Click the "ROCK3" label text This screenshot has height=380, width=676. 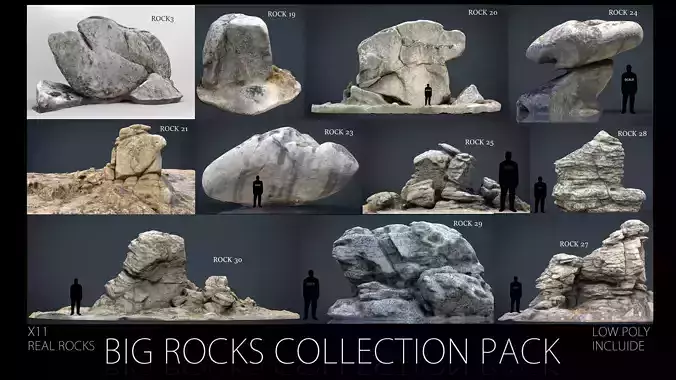click(163, 19)
